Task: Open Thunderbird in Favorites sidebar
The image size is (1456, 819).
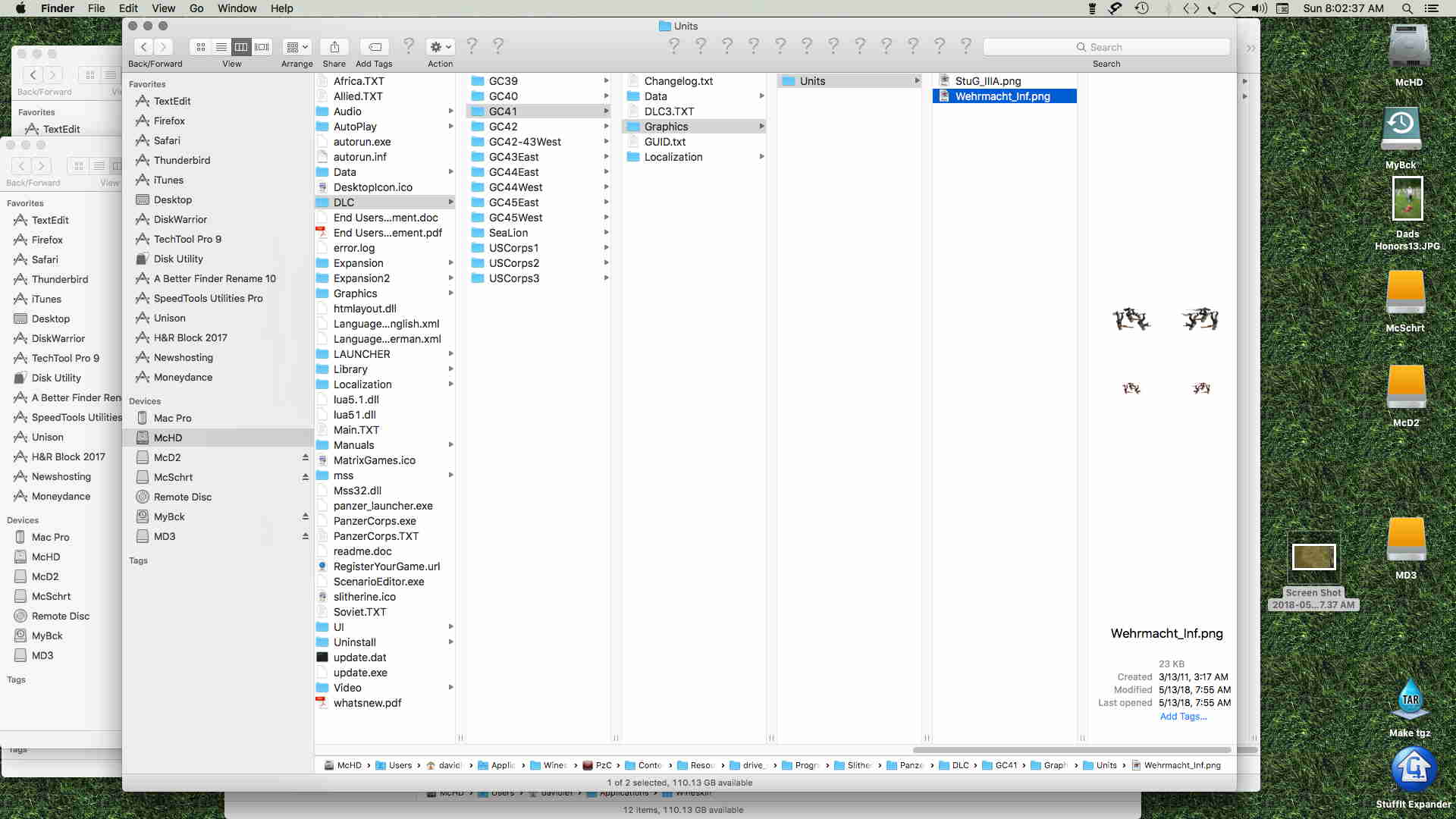Action: [x=182, y=160]
